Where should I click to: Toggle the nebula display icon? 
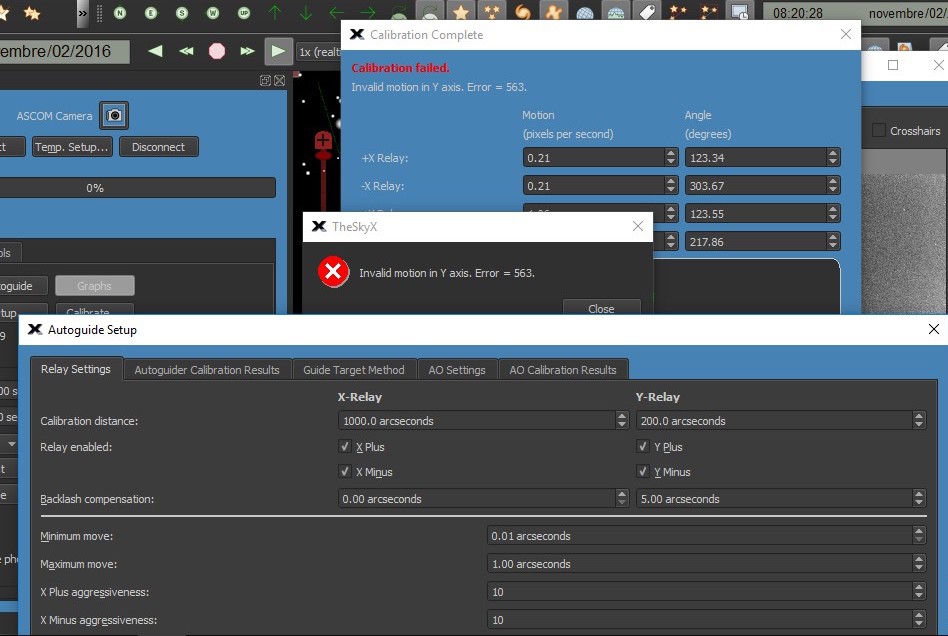554,11
